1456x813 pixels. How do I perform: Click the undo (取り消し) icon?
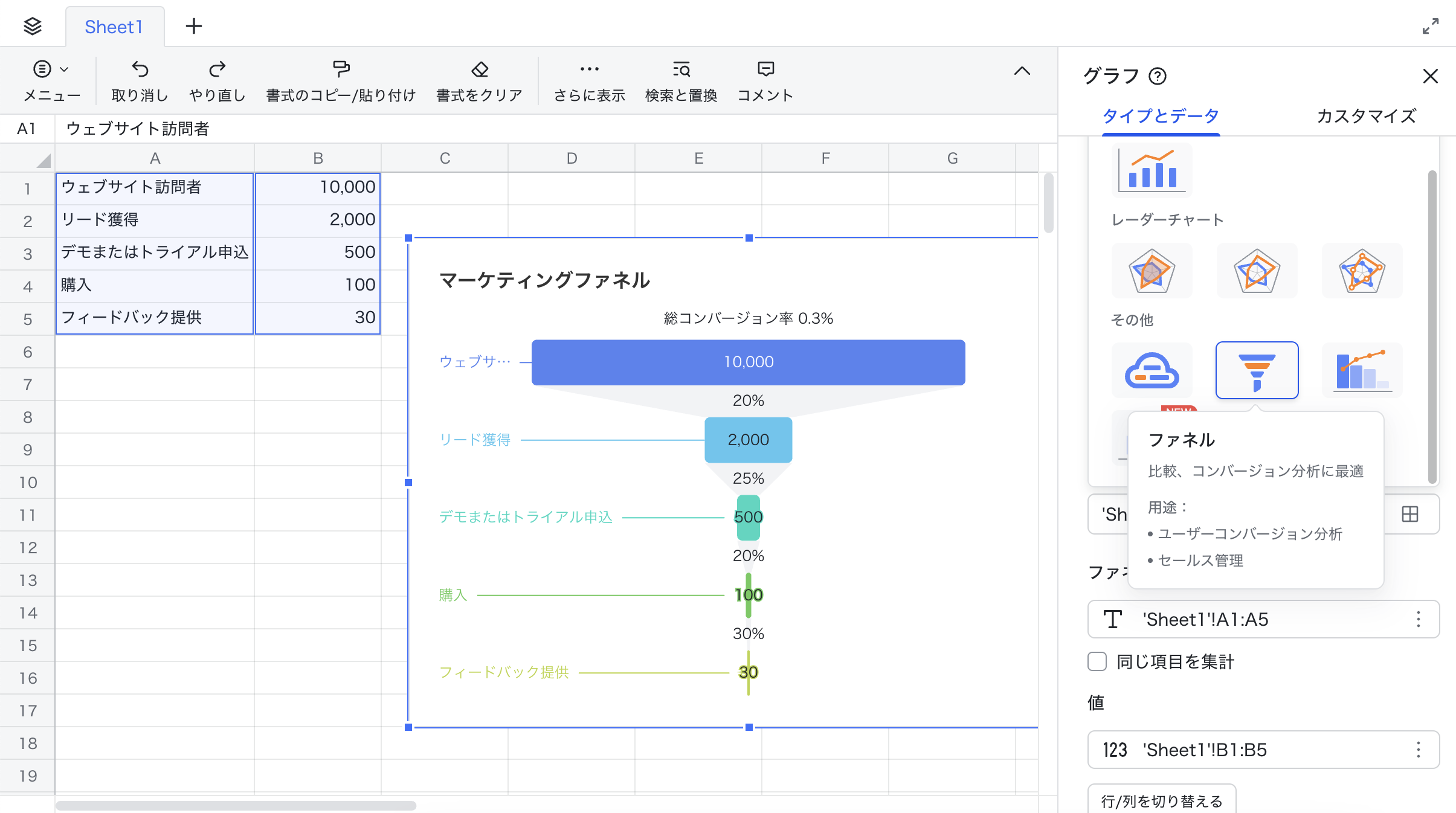pyautogui.click(x=140, y=69)
